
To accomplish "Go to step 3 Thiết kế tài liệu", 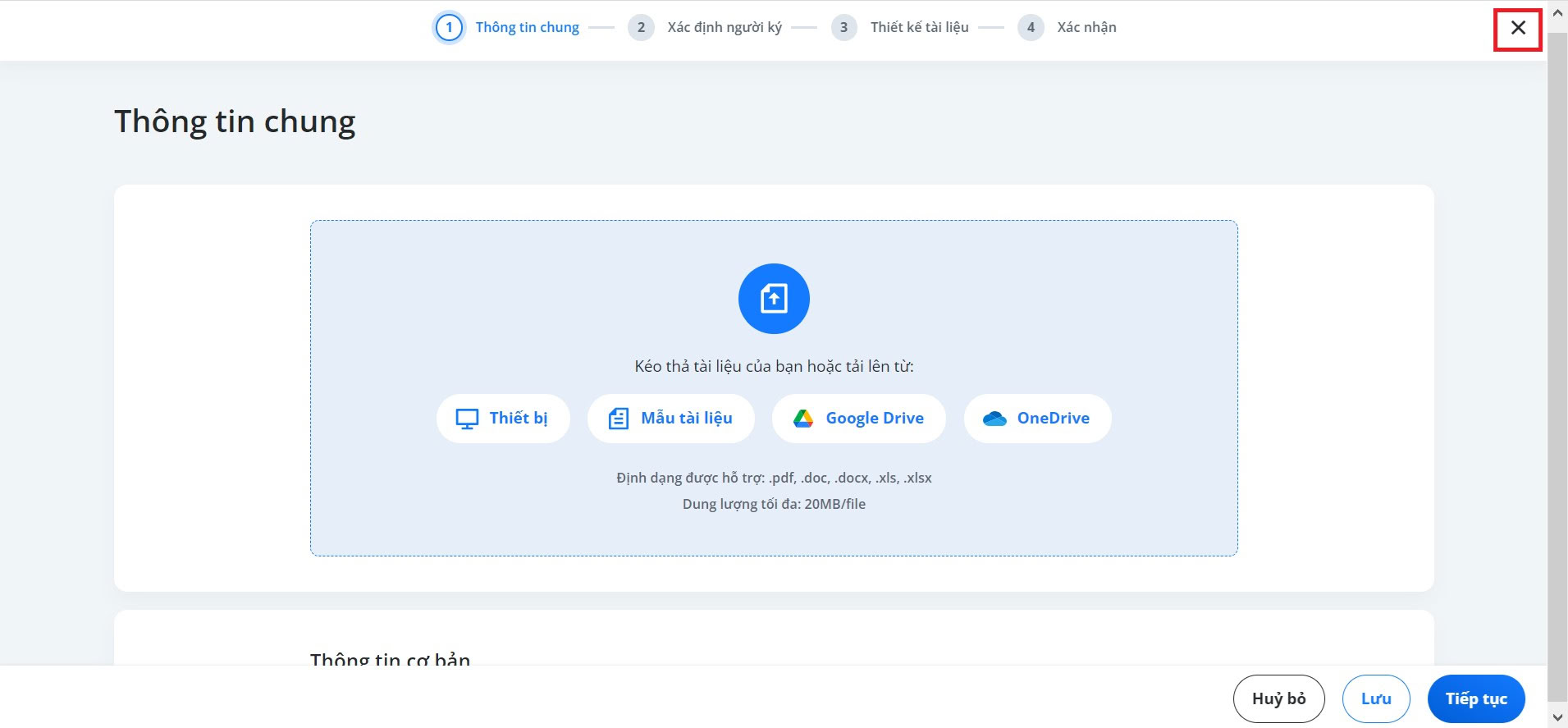I will (x=900, y=27).
